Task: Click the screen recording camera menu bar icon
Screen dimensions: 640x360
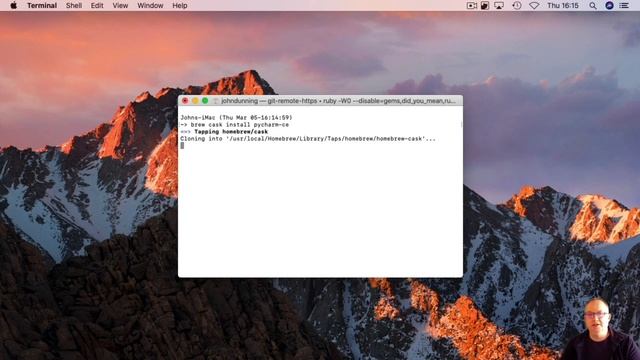Action: click(x=472, y=5)
